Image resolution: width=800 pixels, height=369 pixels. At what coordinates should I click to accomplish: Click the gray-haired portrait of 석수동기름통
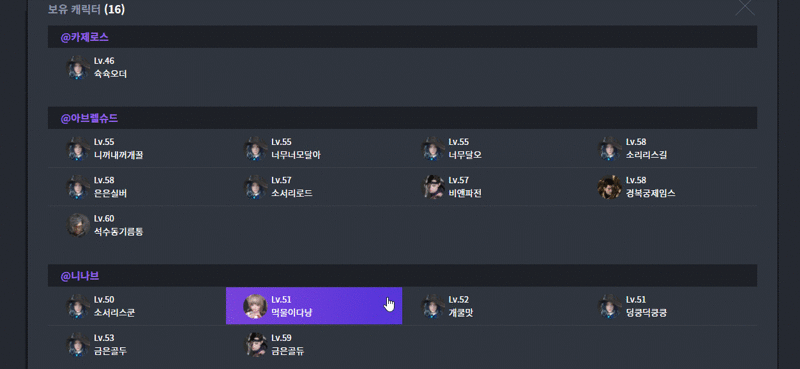click(x=79, y=225)
